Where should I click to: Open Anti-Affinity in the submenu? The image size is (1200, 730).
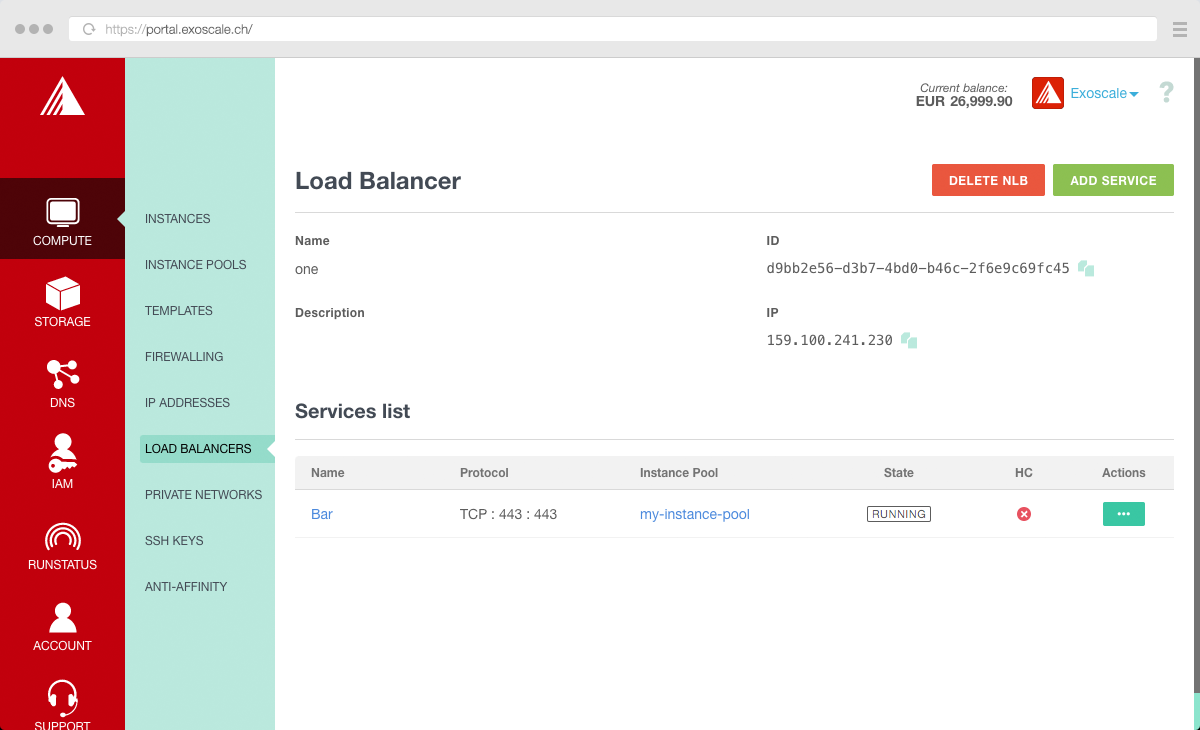186,587
